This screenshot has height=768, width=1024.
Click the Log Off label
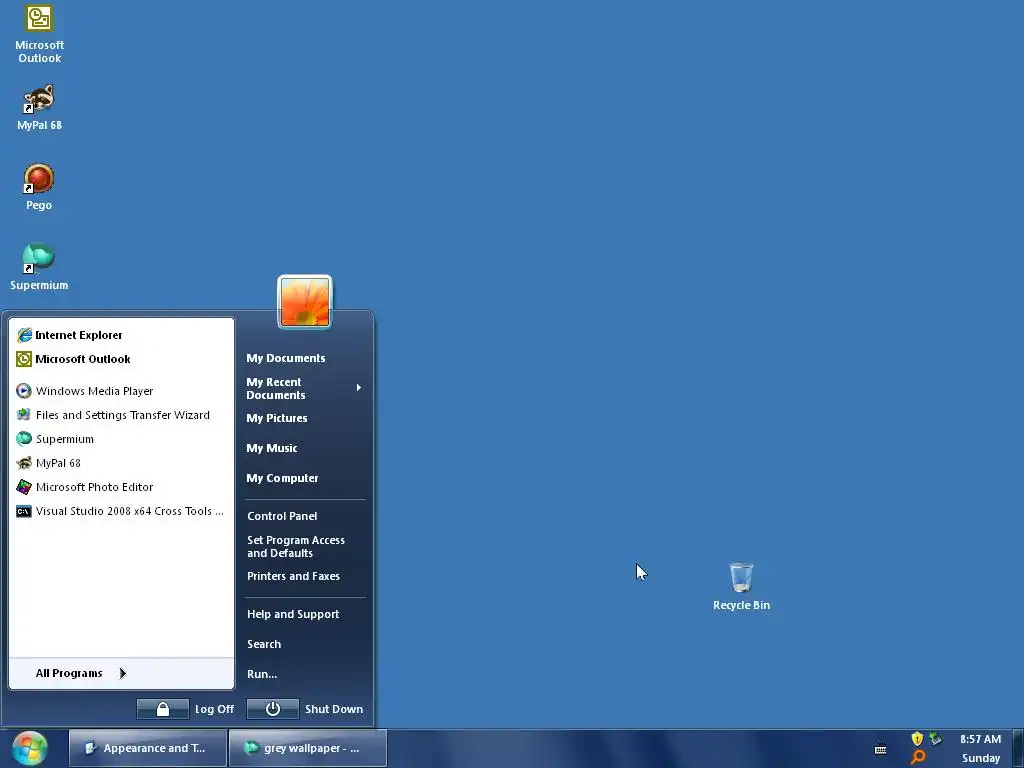coord(214,709)
